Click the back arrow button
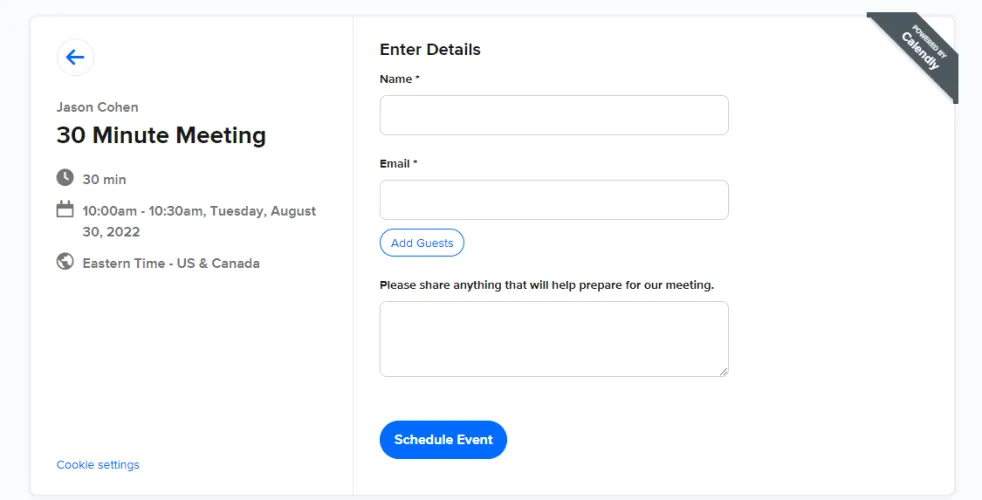 click(x=75, y=57)
